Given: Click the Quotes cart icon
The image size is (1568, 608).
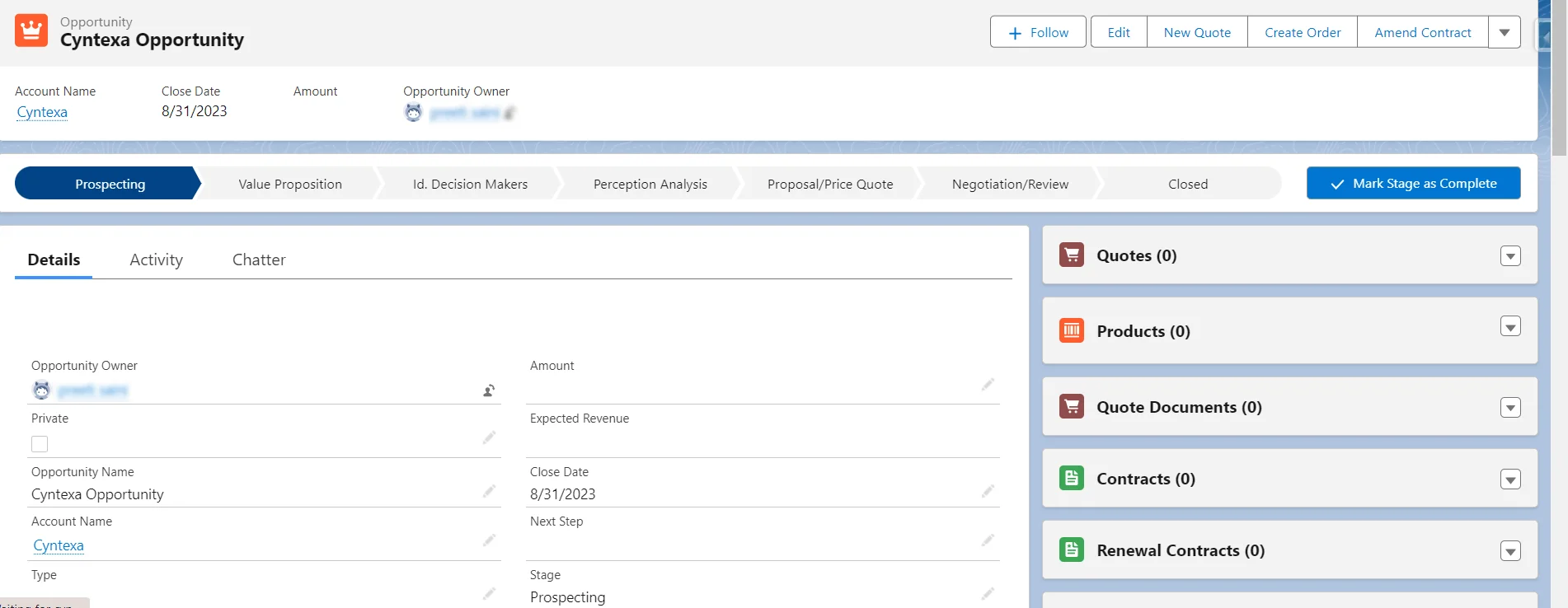Looking at the screenshot, I should (x=1071, y=255).
